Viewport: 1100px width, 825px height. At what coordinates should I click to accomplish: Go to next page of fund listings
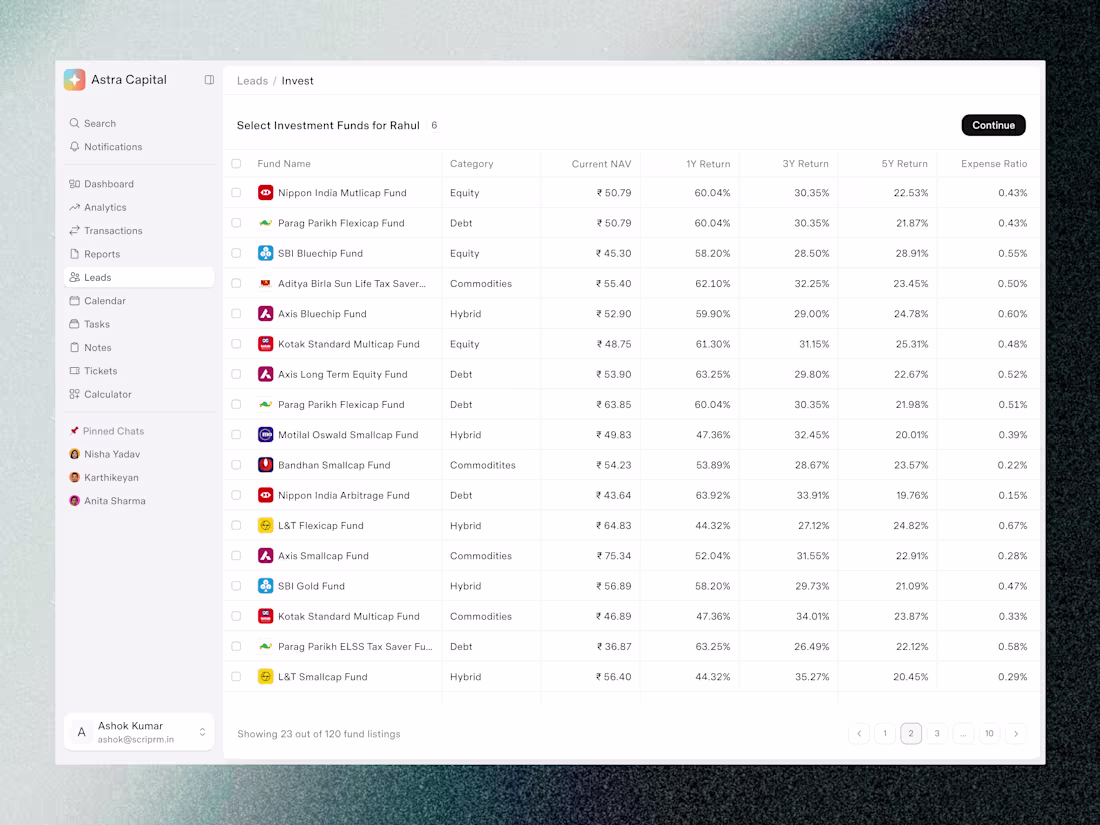click(x=1015, y=733)
